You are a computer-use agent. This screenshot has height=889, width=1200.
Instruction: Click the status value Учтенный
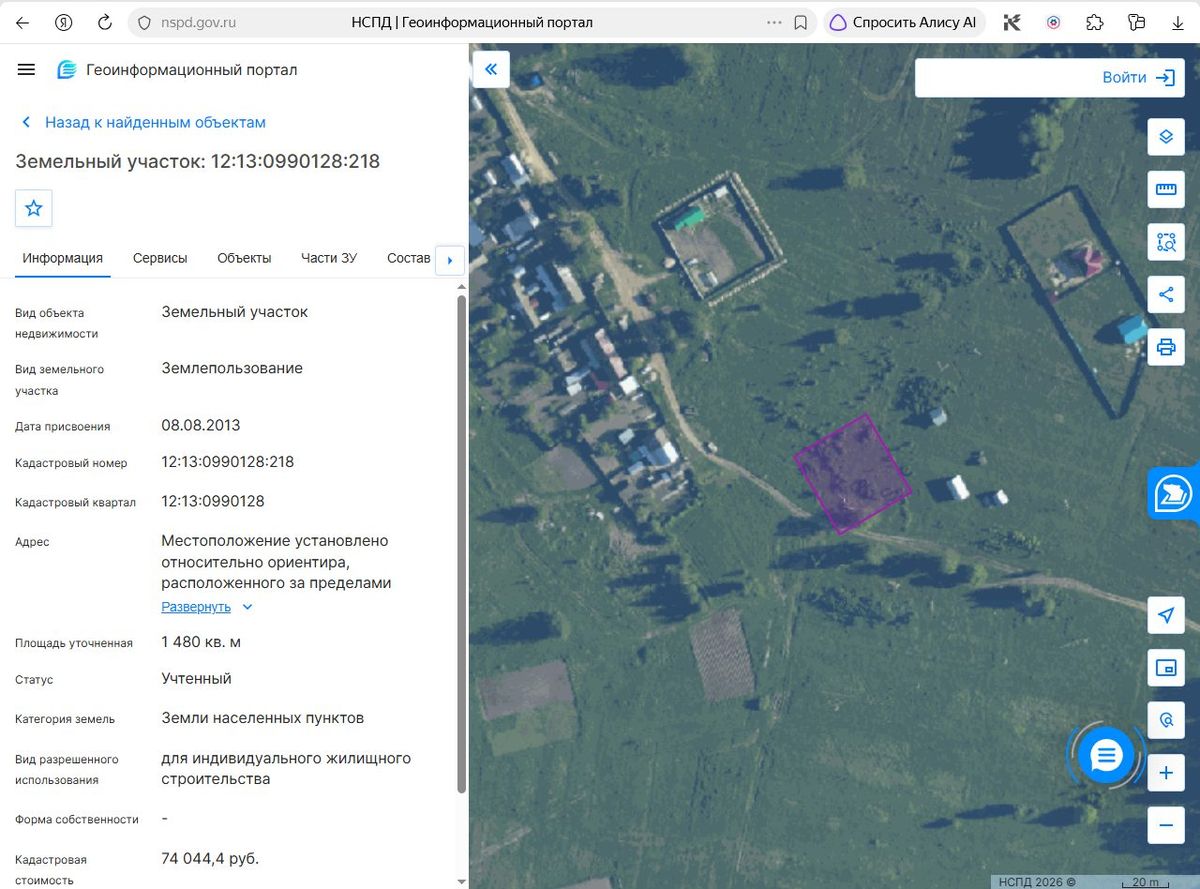[x=197, y=678]
